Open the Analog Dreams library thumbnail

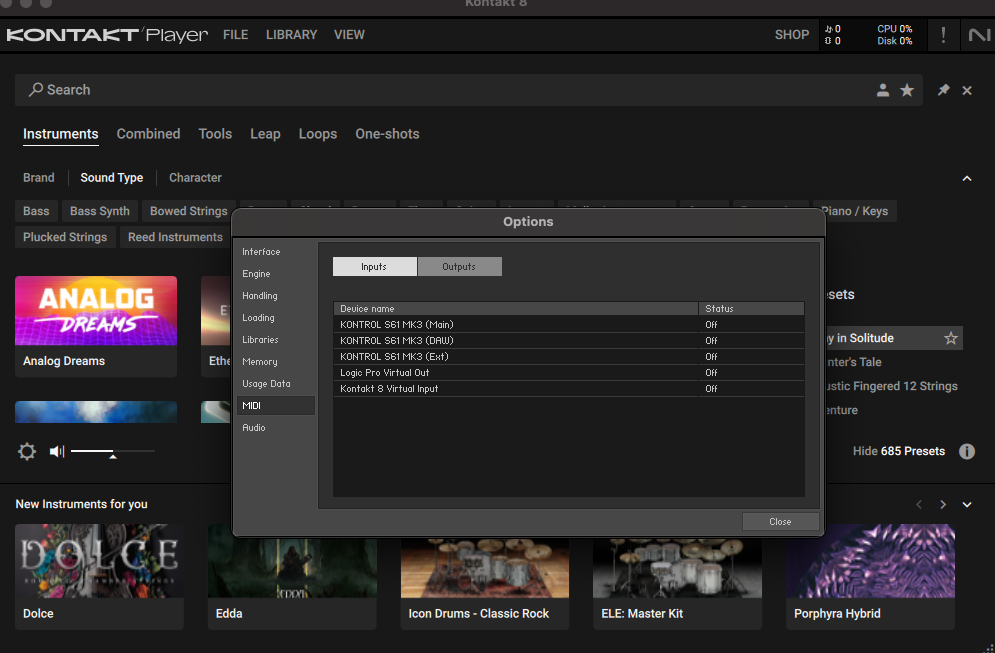pos(96,311)
